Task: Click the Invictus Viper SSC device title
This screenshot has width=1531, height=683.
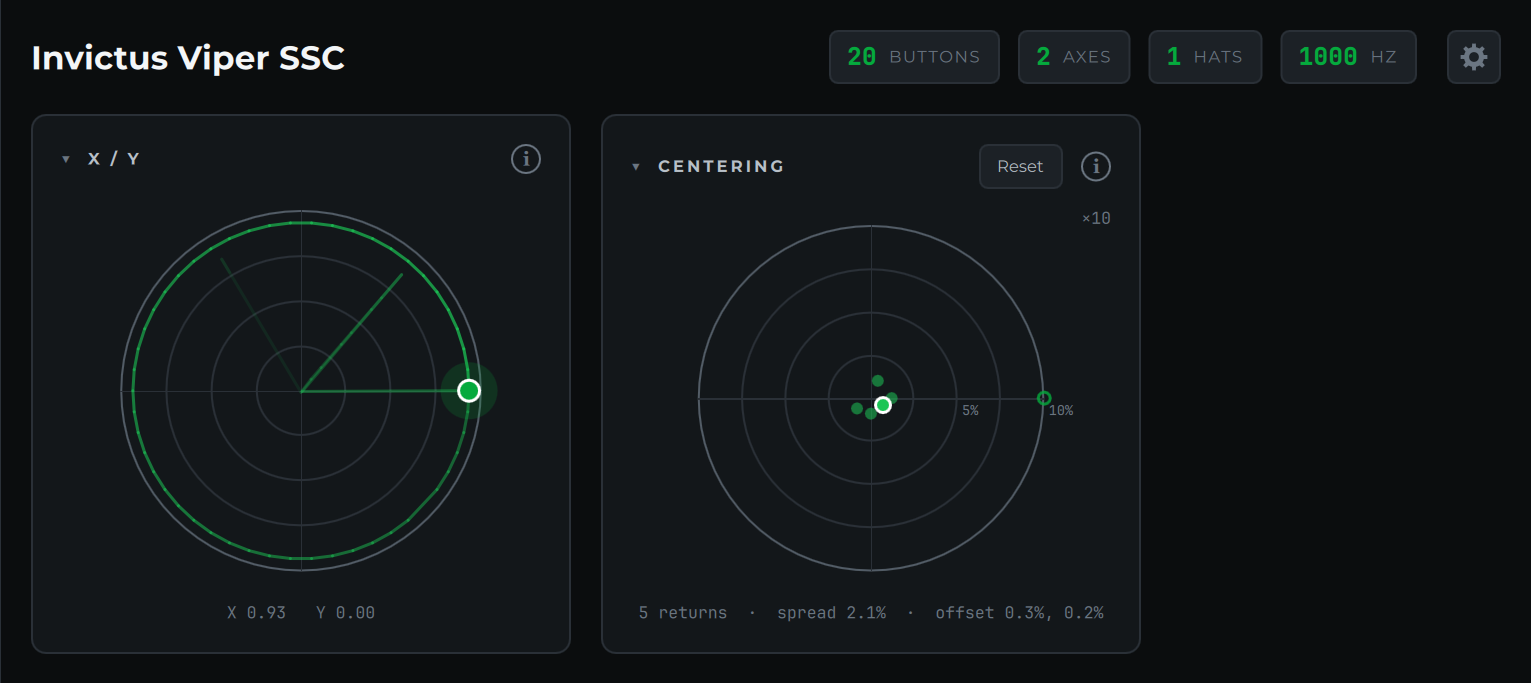Action: tap(188, 58)
